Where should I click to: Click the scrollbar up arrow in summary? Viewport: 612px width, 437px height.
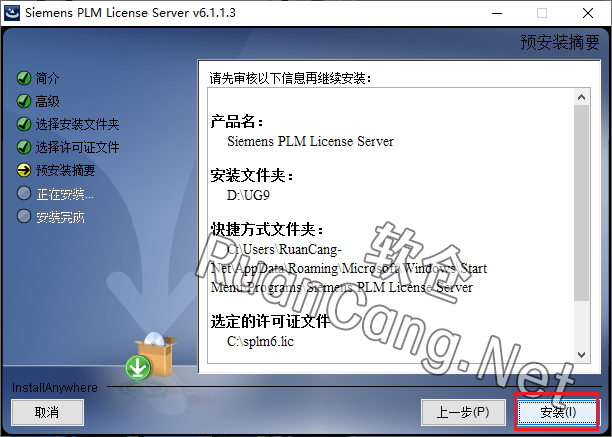(x=582, y=97)
